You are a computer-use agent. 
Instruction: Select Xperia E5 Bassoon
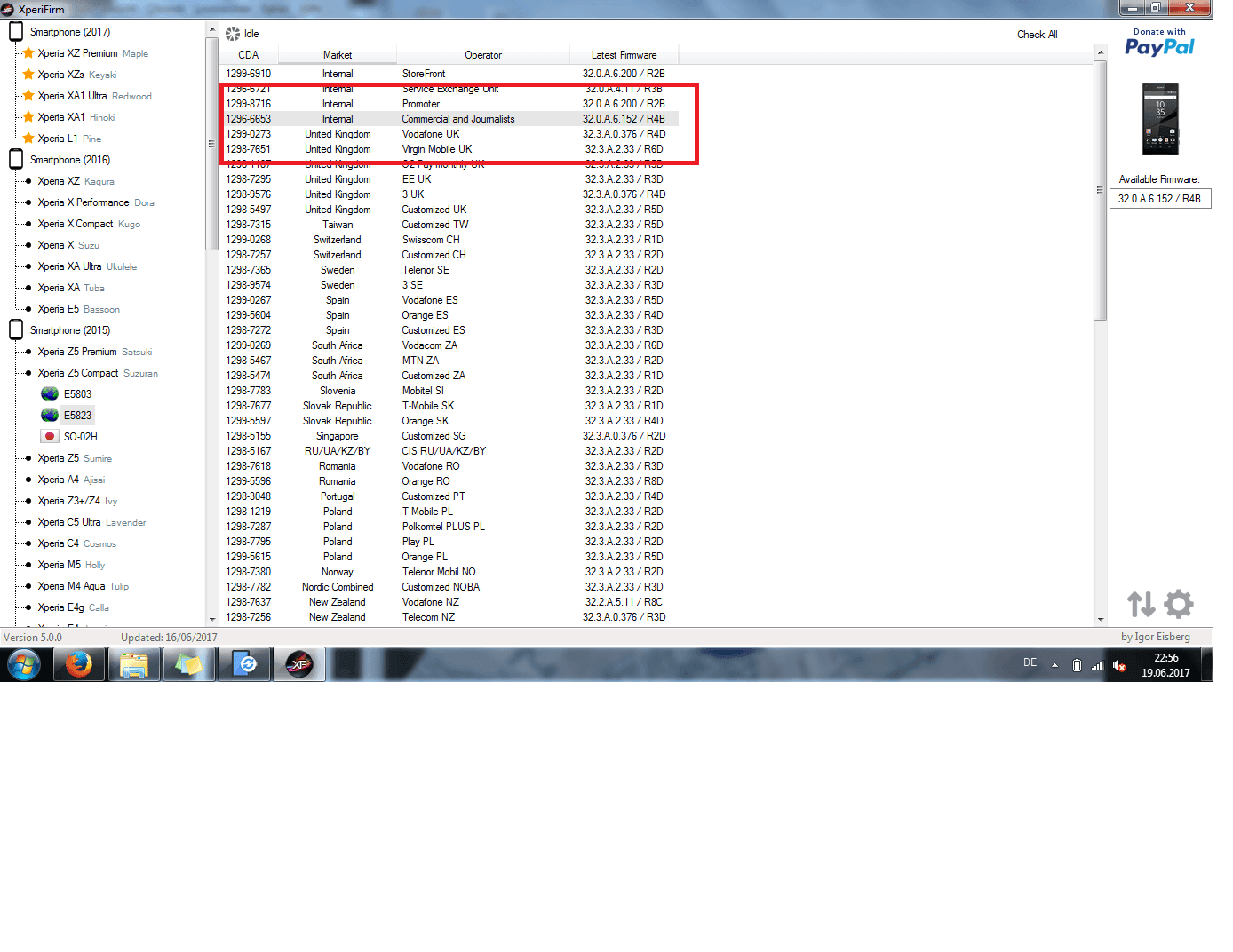click(78, 309)
